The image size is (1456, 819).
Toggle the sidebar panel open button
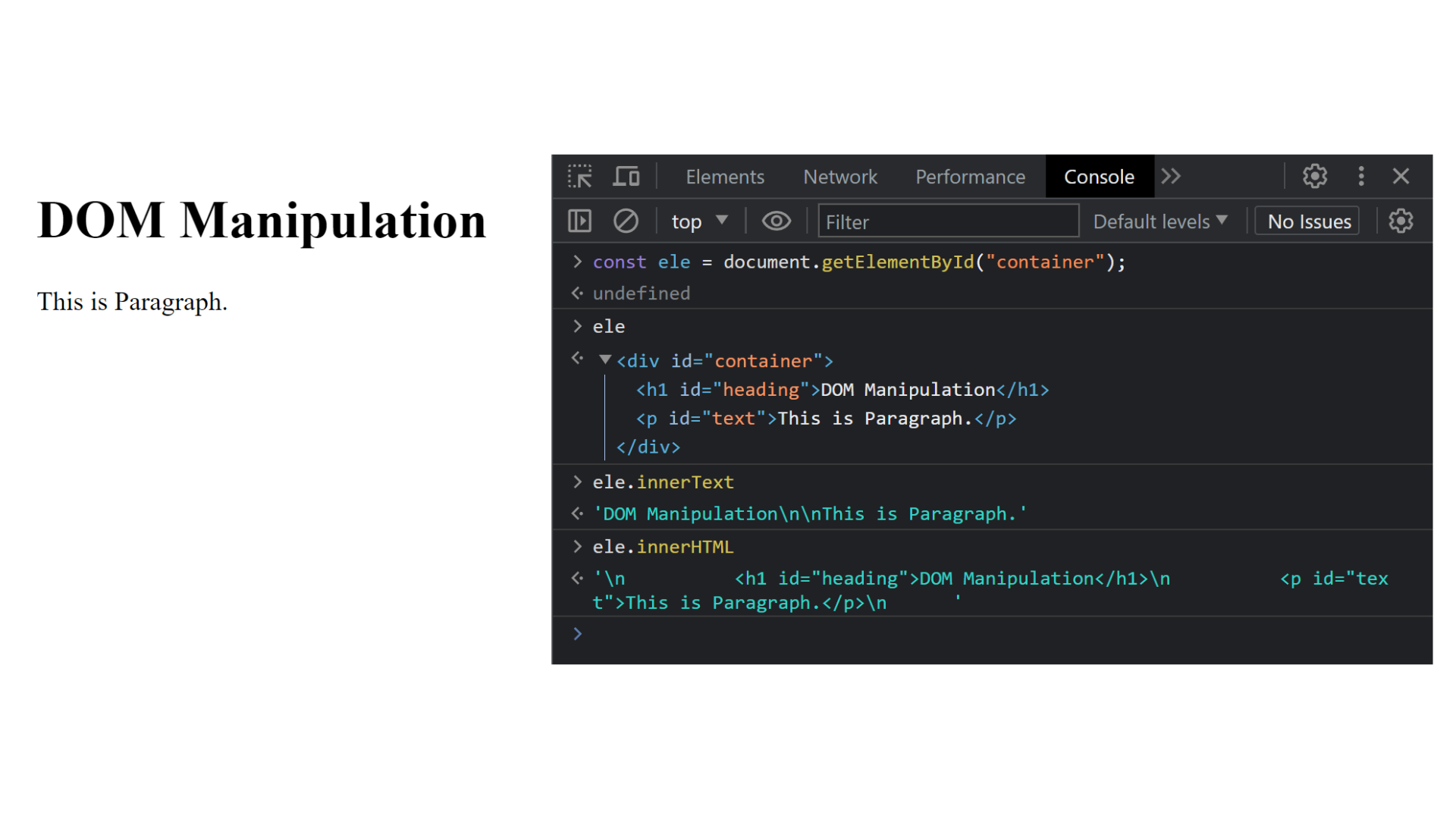[581, 221]
